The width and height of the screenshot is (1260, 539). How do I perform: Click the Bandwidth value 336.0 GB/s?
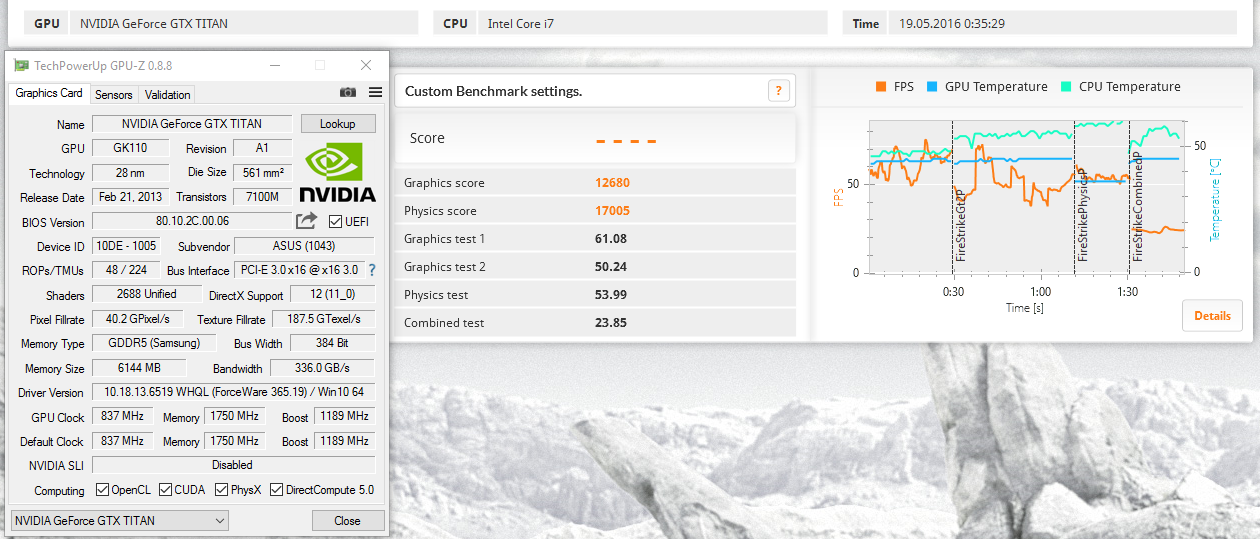322,368
